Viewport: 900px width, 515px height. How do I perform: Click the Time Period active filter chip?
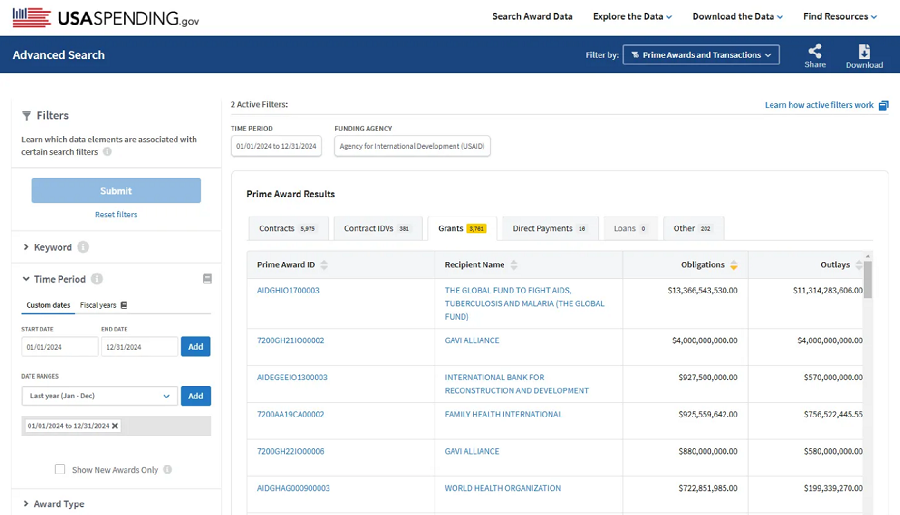coord(276,146)
